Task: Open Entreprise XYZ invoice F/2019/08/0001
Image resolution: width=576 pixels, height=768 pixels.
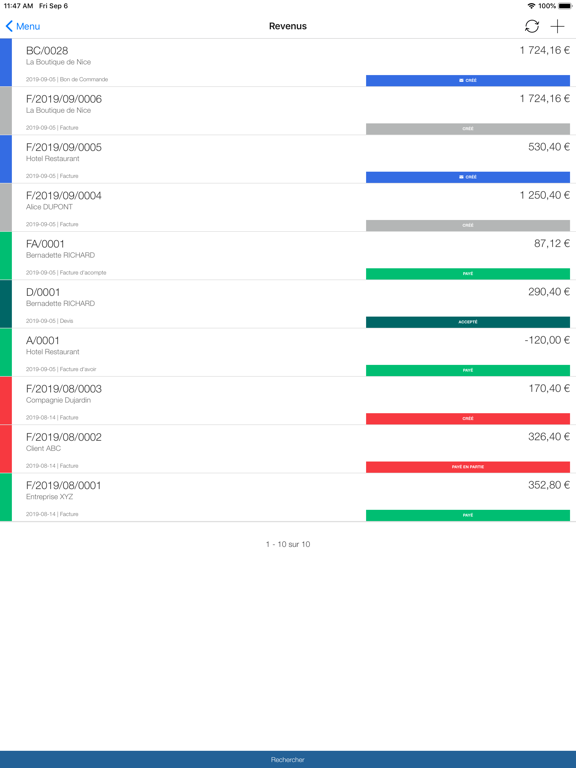Action: [288, 498]
